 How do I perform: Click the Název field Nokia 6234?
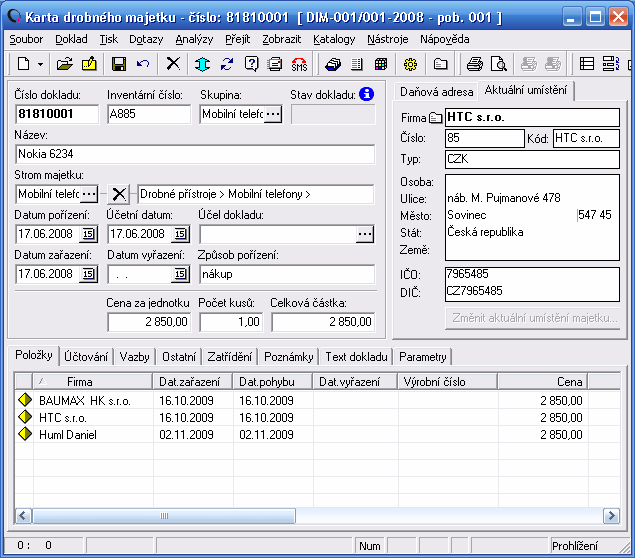coord(195,154)
